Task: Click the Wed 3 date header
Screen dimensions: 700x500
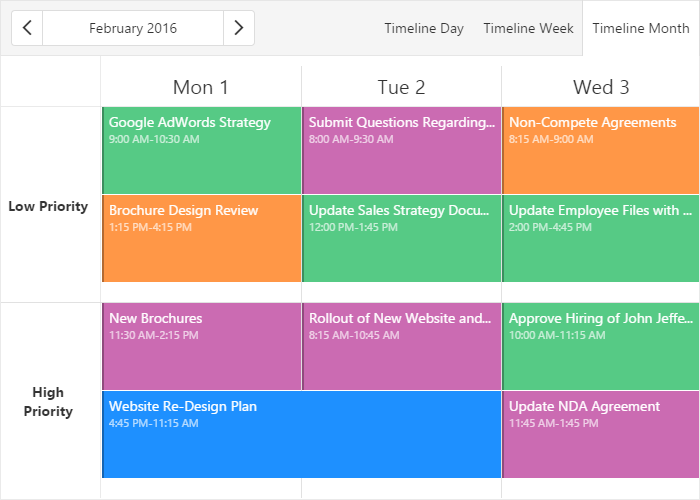Action: pos(601,87)
